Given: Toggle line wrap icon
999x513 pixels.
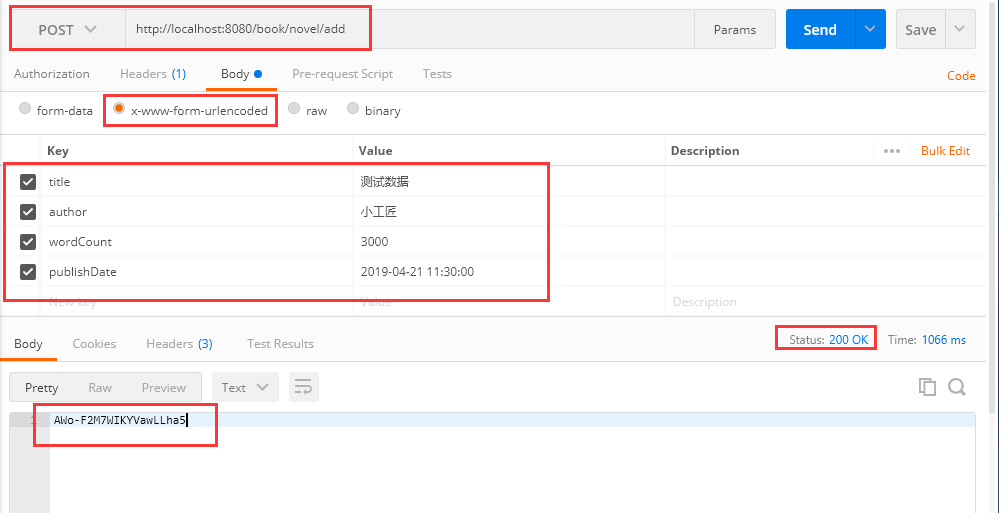Looking at the screenshot, I should (x=304, y=387).
